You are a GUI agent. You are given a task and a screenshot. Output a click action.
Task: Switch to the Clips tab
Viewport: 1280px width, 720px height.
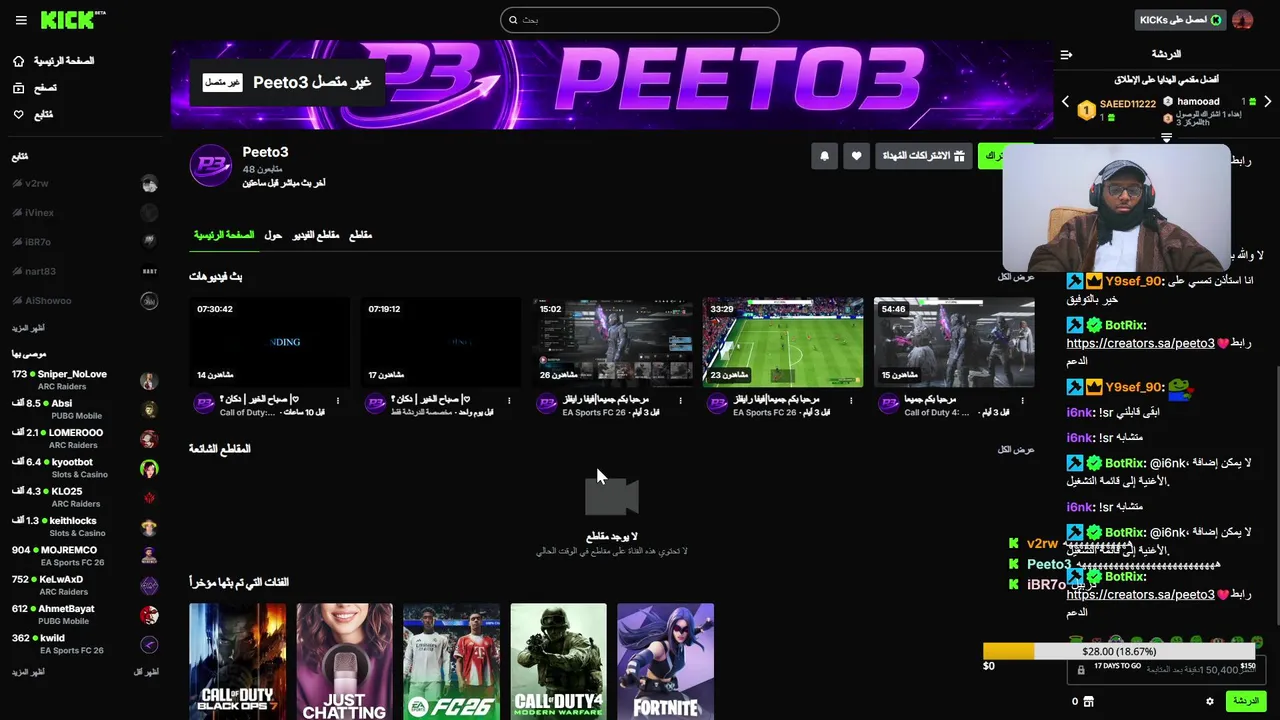[360, 235]
